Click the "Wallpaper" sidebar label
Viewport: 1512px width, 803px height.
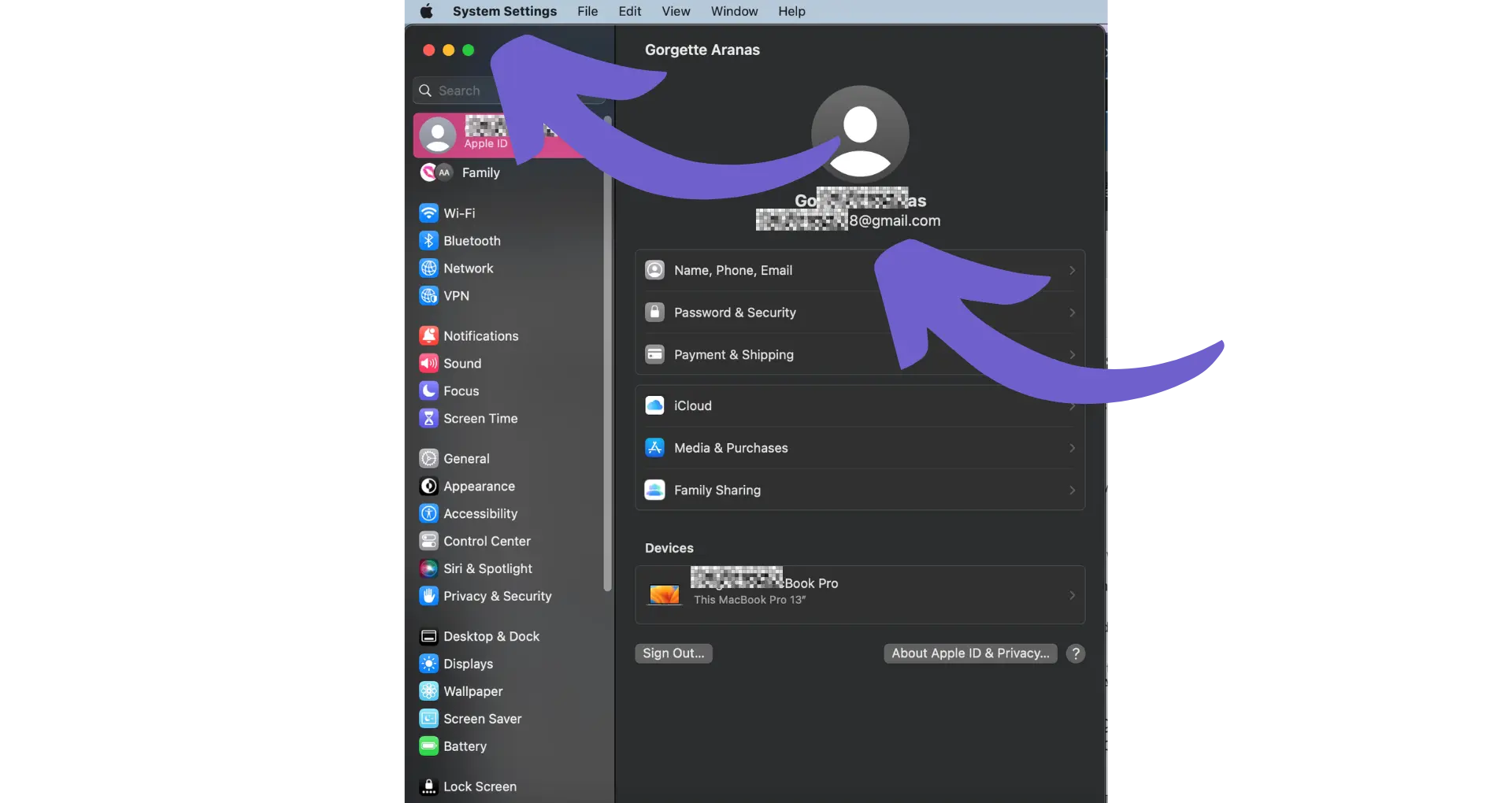pyautogui.click(x=472, y=692)
